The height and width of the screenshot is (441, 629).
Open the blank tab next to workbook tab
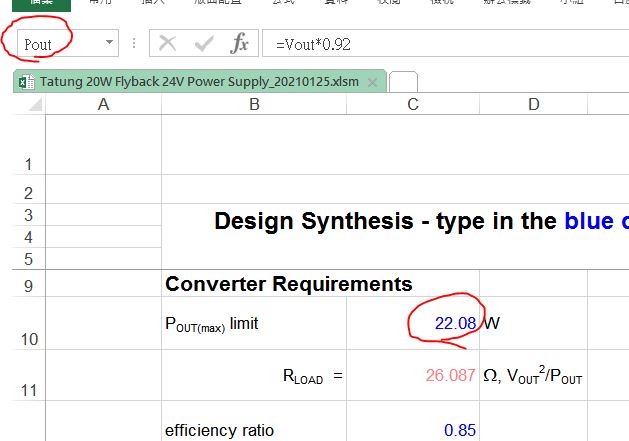[402, 82]
